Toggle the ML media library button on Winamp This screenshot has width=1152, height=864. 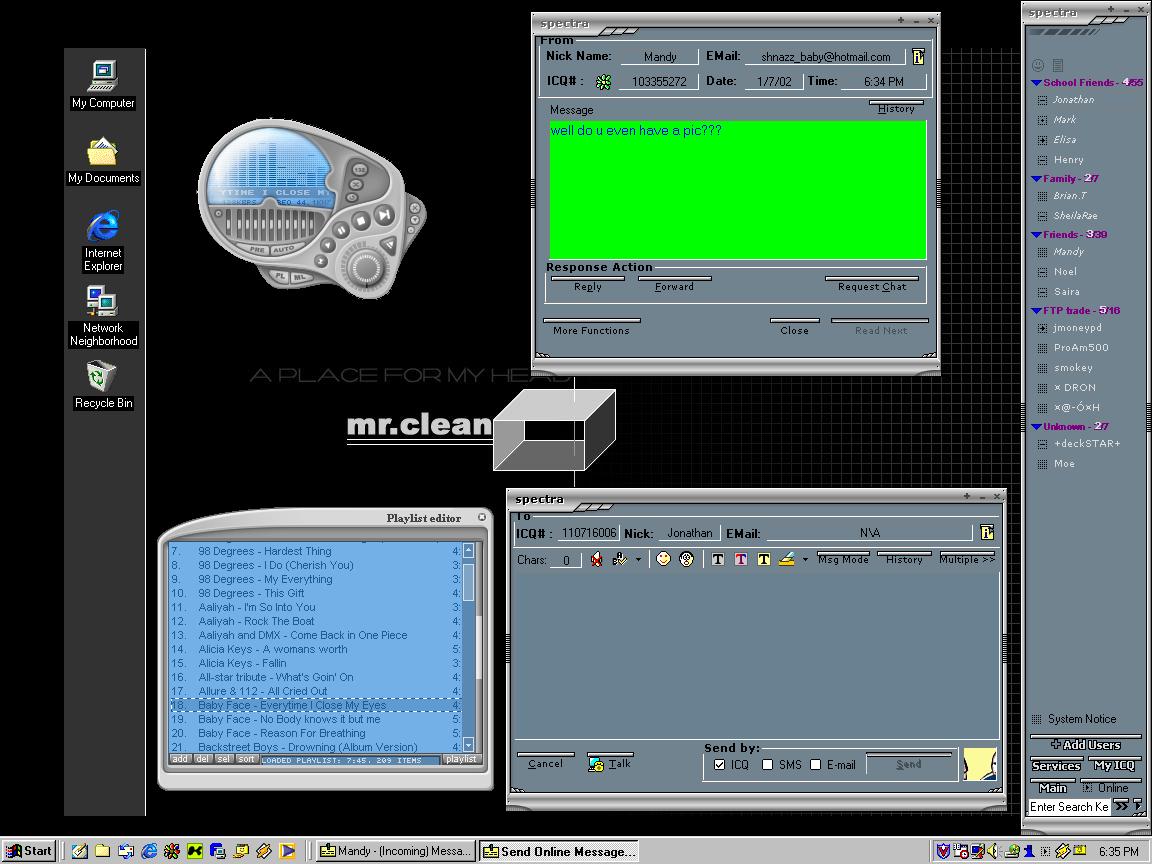[300, 278]
